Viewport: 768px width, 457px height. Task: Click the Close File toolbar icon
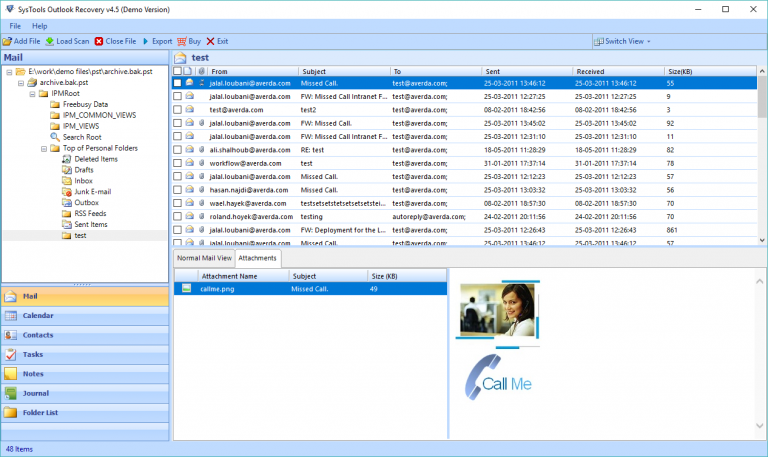(98, 41)
